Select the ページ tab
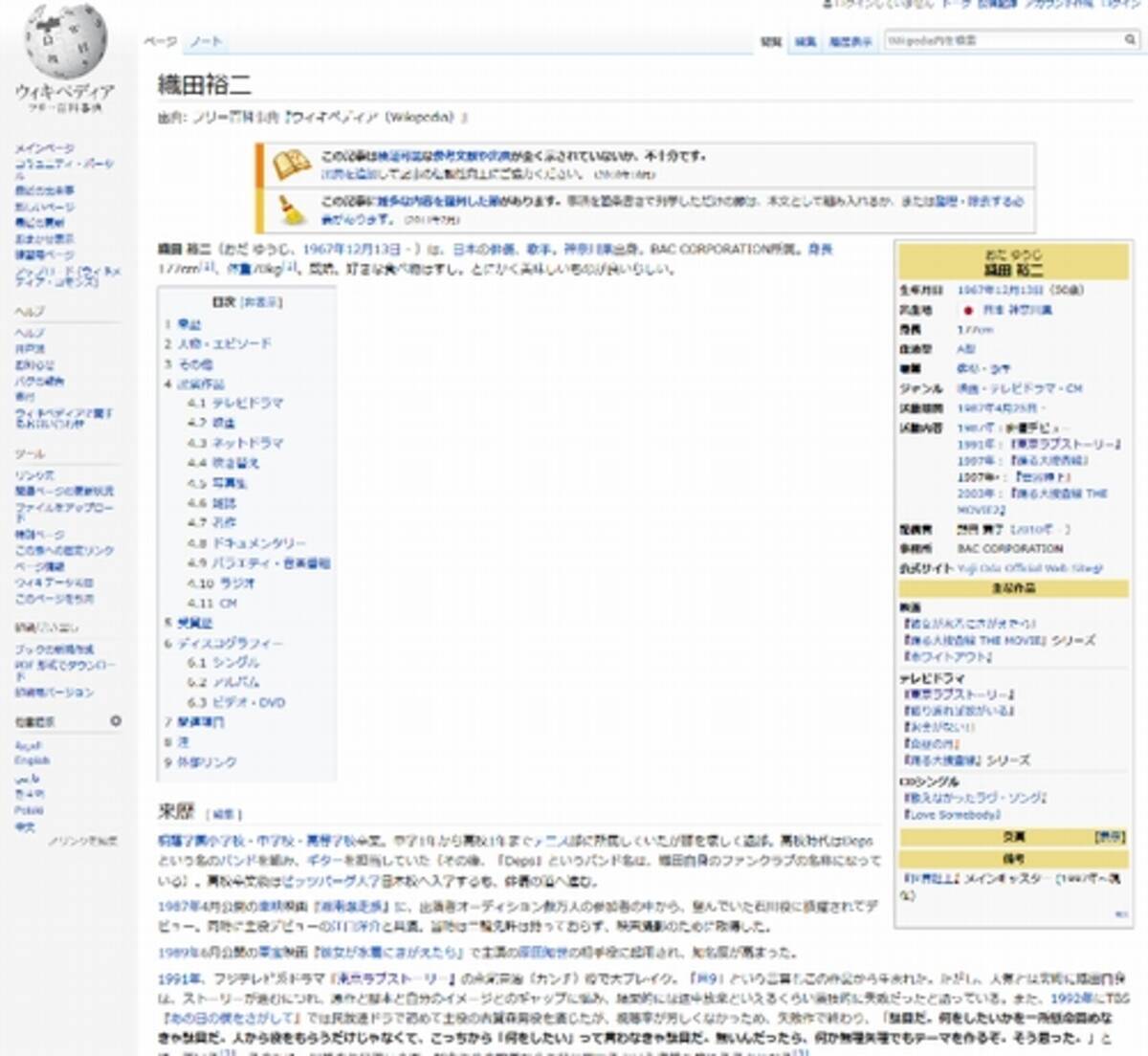Image resolution: width=1148 pixels, height=1056 pixels. pos(160,41)
